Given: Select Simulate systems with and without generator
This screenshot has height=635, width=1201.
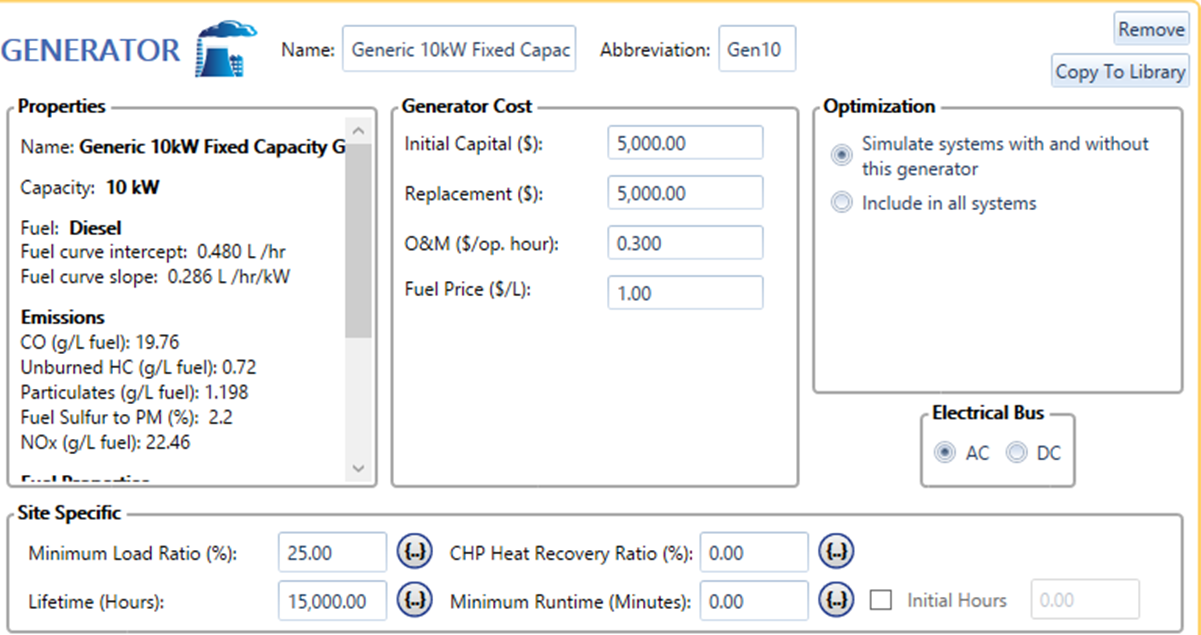Looking at the screenshot, I should pos(842,155).
